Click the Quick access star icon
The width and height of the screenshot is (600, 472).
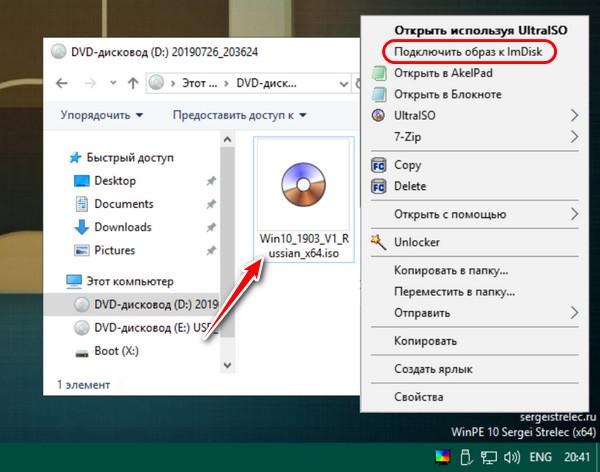coord(75,157)
